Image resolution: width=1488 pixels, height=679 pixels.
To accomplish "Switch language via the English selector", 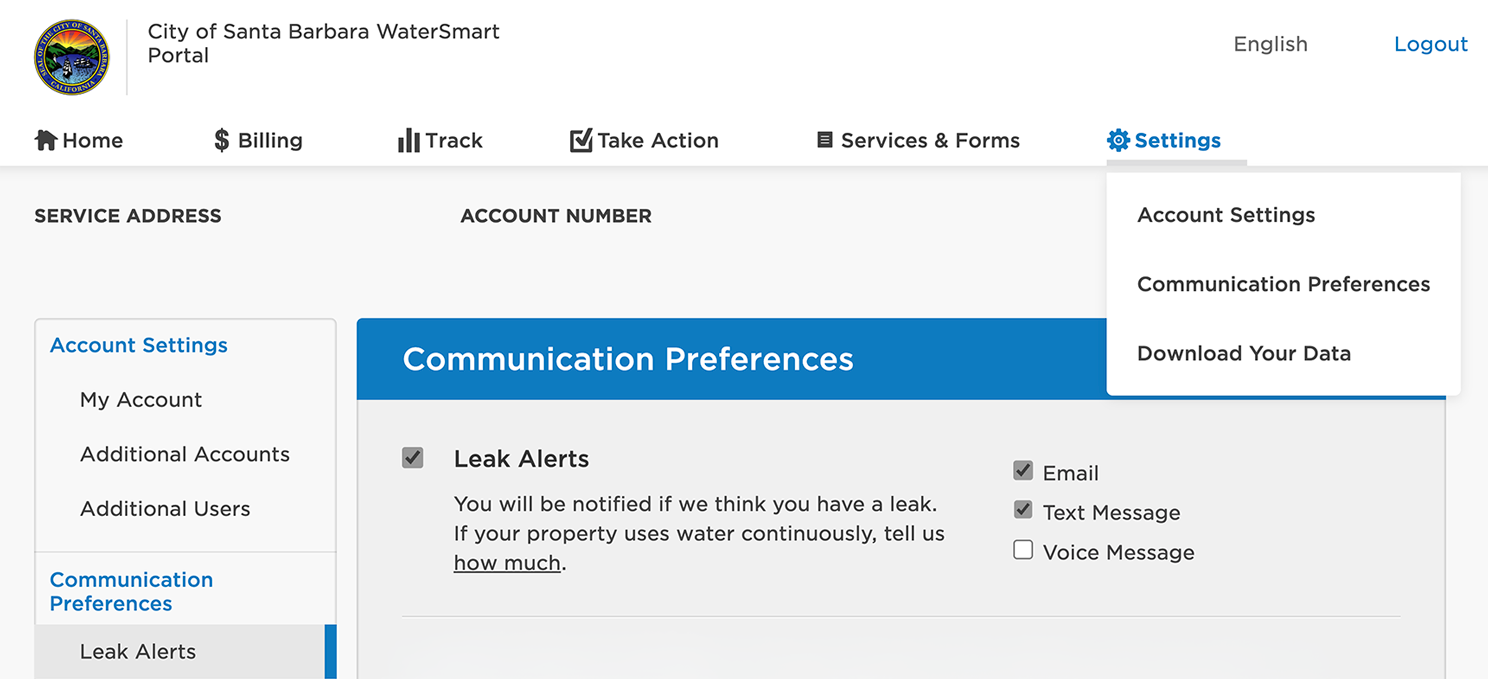I will (x=1270, y=44).
